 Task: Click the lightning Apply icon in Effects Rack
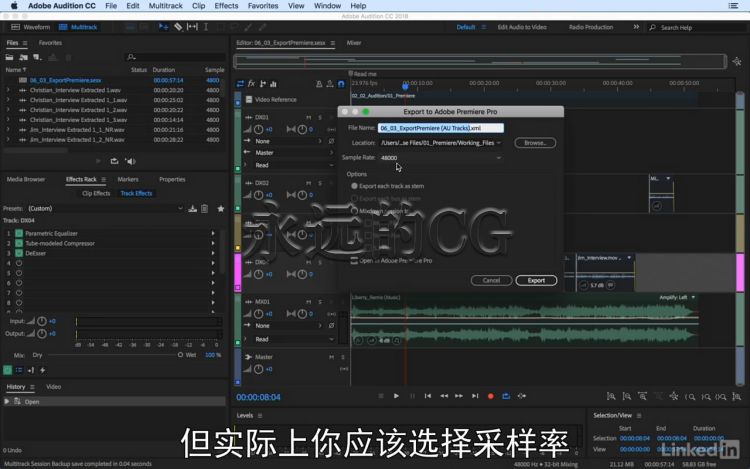(43, 370)
